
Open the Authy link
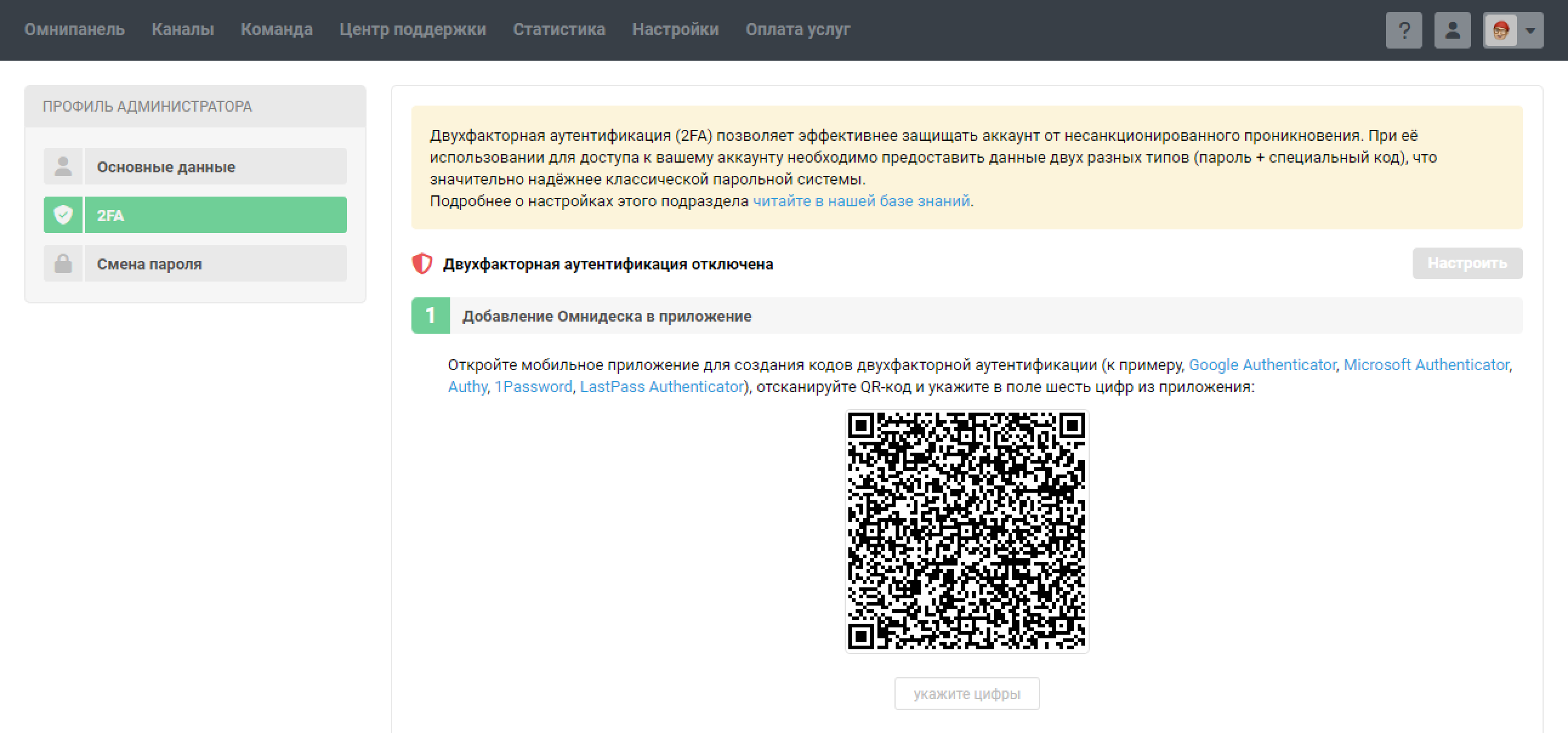click(x=467, y=387)
